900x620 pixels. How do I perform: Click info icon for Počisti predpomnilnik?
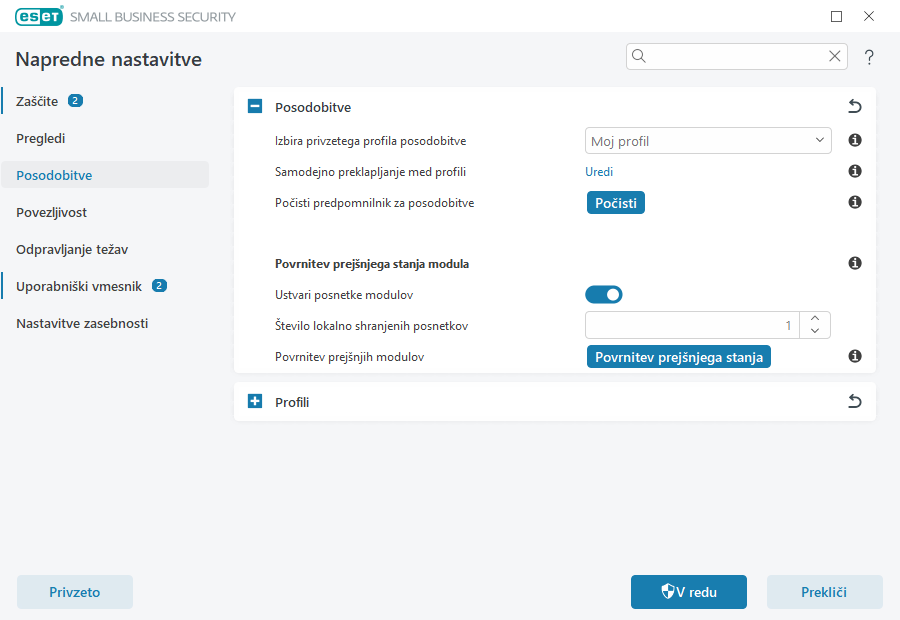855,203
